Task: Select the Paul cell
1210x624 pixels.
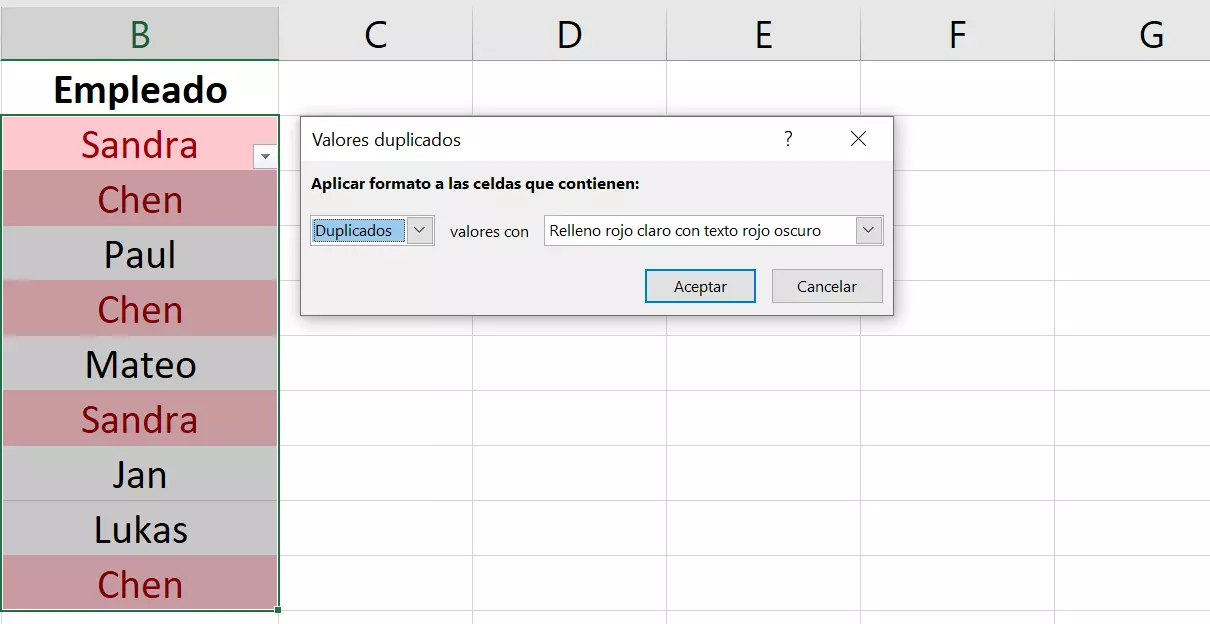Action: [x=140, y=254]
